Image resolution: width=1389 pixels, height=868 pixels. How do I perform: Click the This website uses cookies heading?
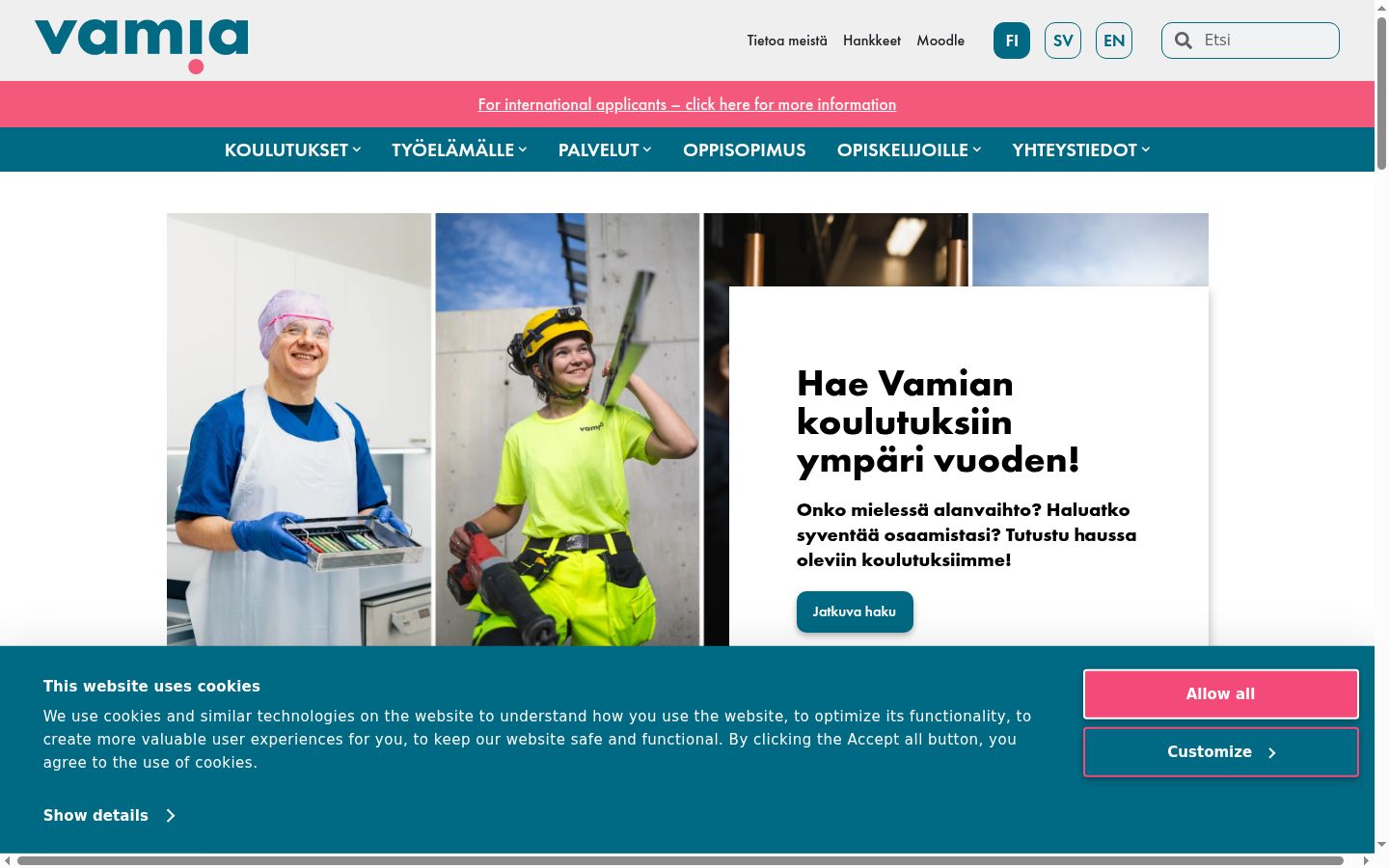point(151,687)
